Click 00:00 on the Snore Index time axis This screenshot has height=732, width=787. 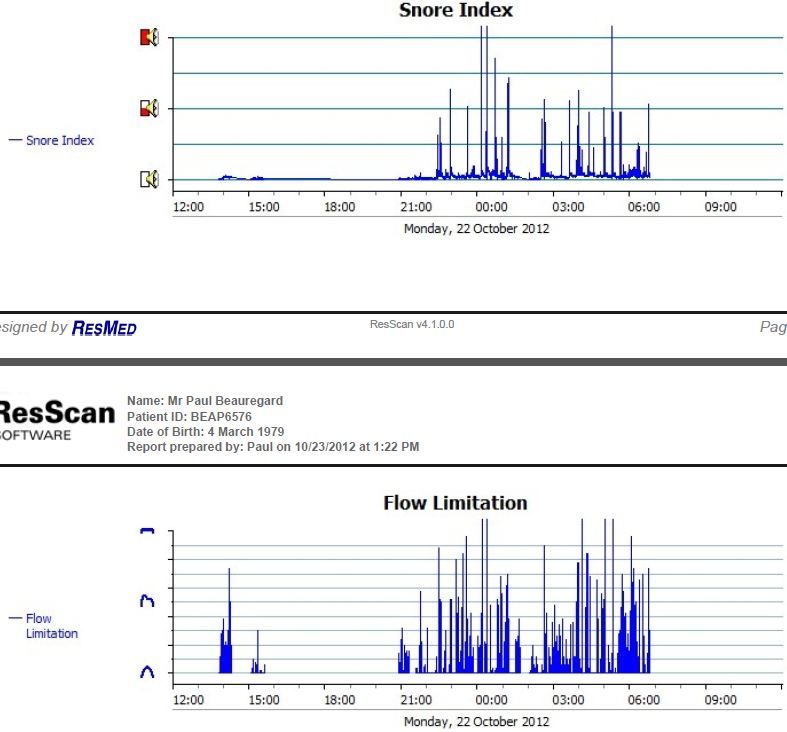click(491, 207)
